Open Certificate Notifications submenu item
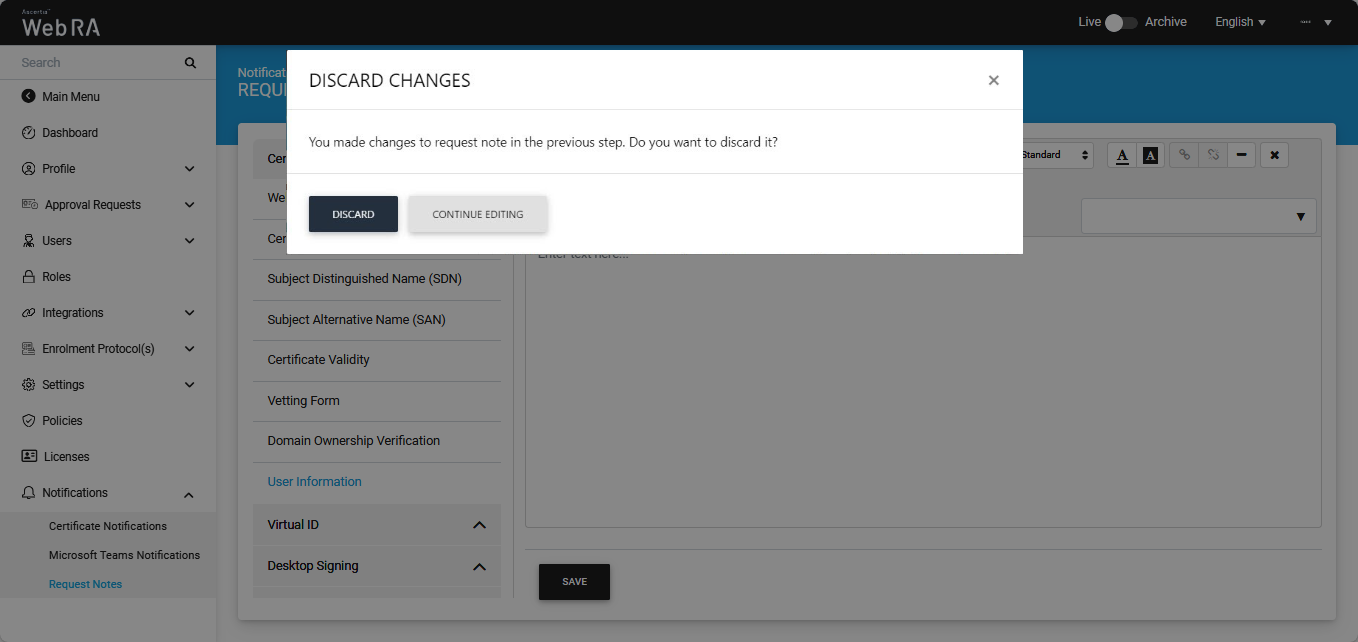Screen dimensions: 1358x642 tap(108, 526)
